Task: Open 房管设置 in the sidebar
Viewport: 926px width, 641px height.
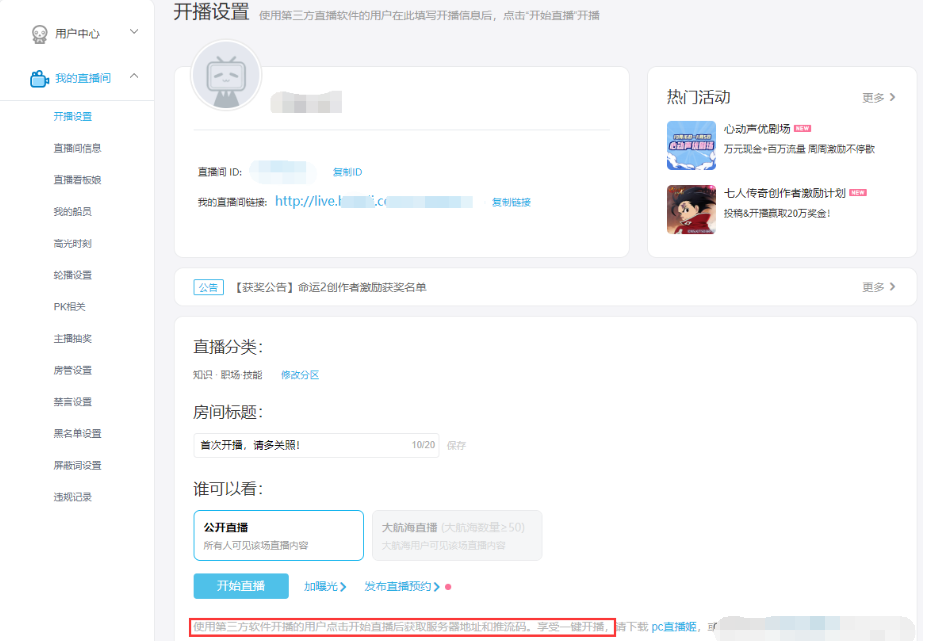Action: 73,370
